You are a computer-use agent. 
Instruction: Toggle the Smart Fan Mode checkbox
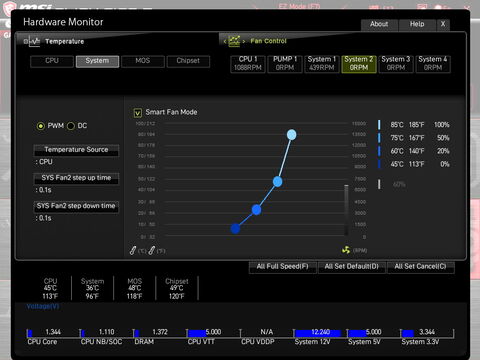137,113
